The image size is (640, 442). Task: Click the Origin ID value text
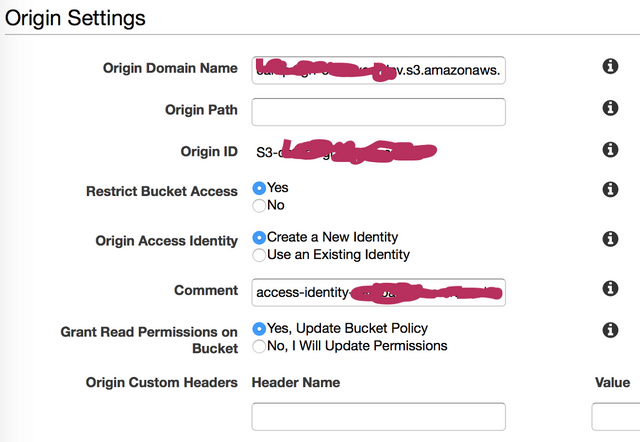346,152
